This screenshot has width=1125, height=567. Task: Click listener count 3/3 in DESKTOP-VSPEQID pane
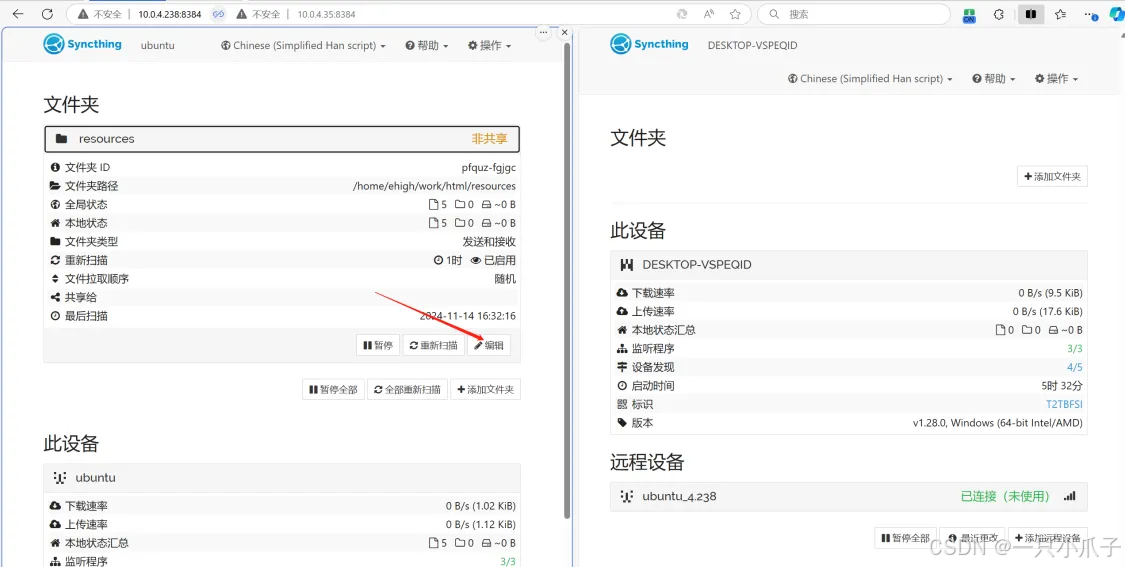[x=1075, y=348]
